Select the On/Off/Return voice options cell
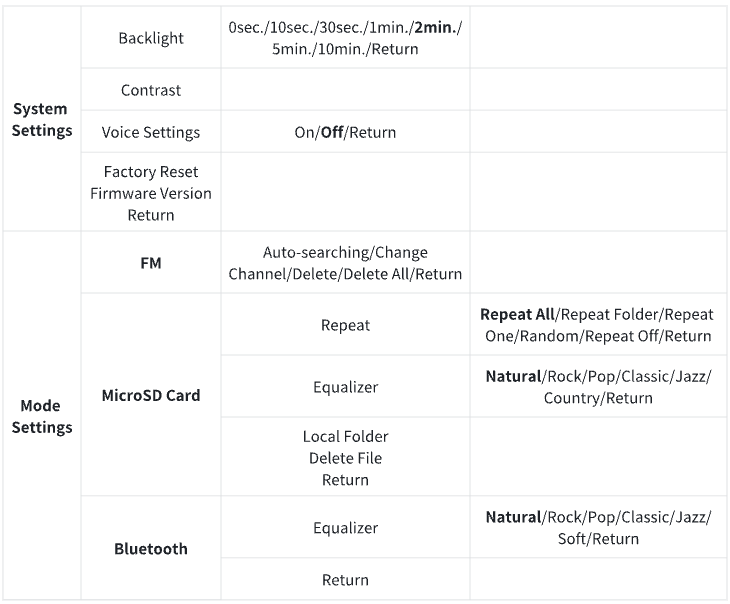Viewport: 730px width, 604px height. point(345,132)
